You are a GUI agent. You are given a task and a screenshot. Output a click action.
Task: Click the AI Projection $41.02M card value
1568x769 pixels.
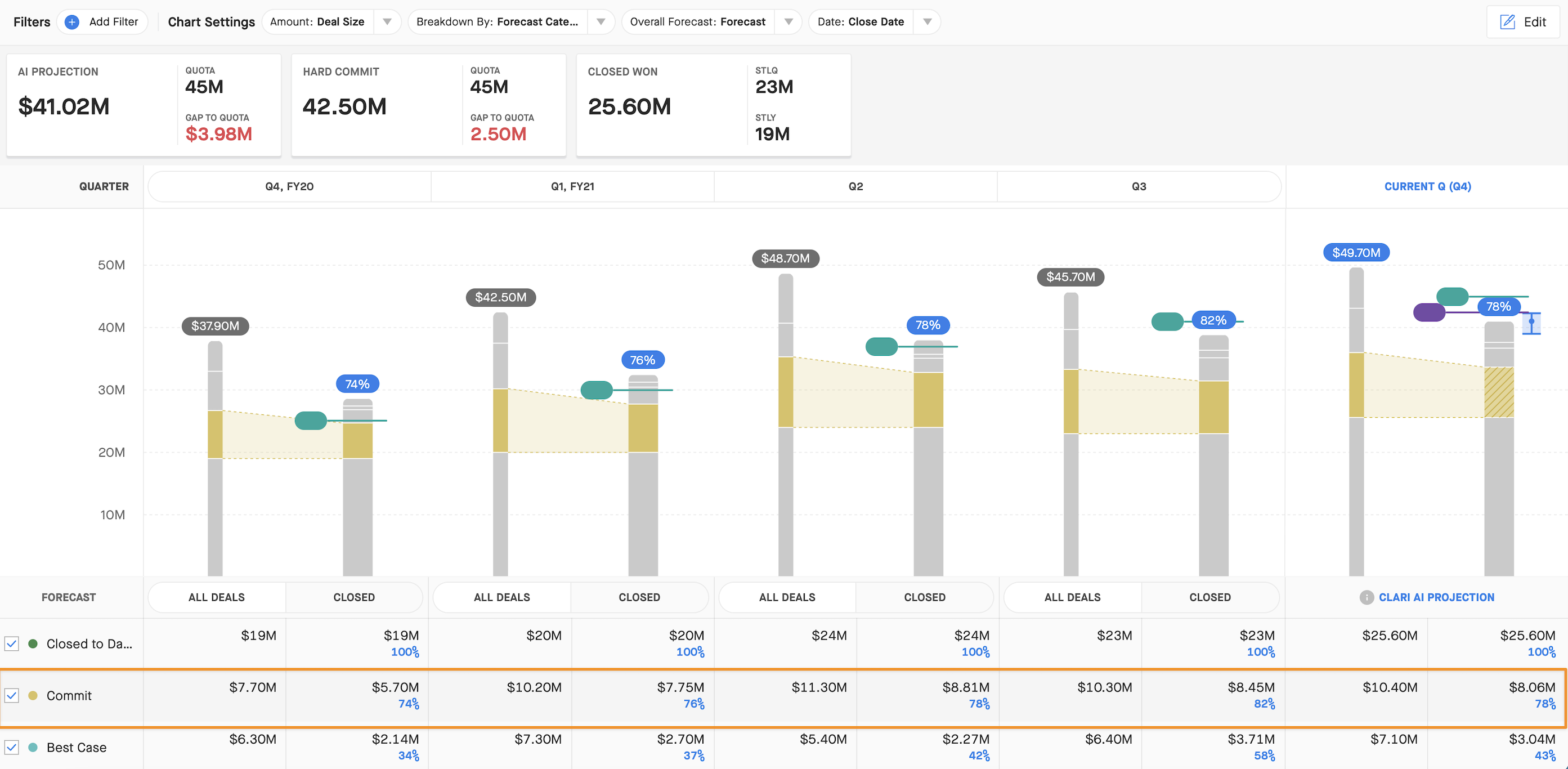pyautogui.click(x=64, y=106)
